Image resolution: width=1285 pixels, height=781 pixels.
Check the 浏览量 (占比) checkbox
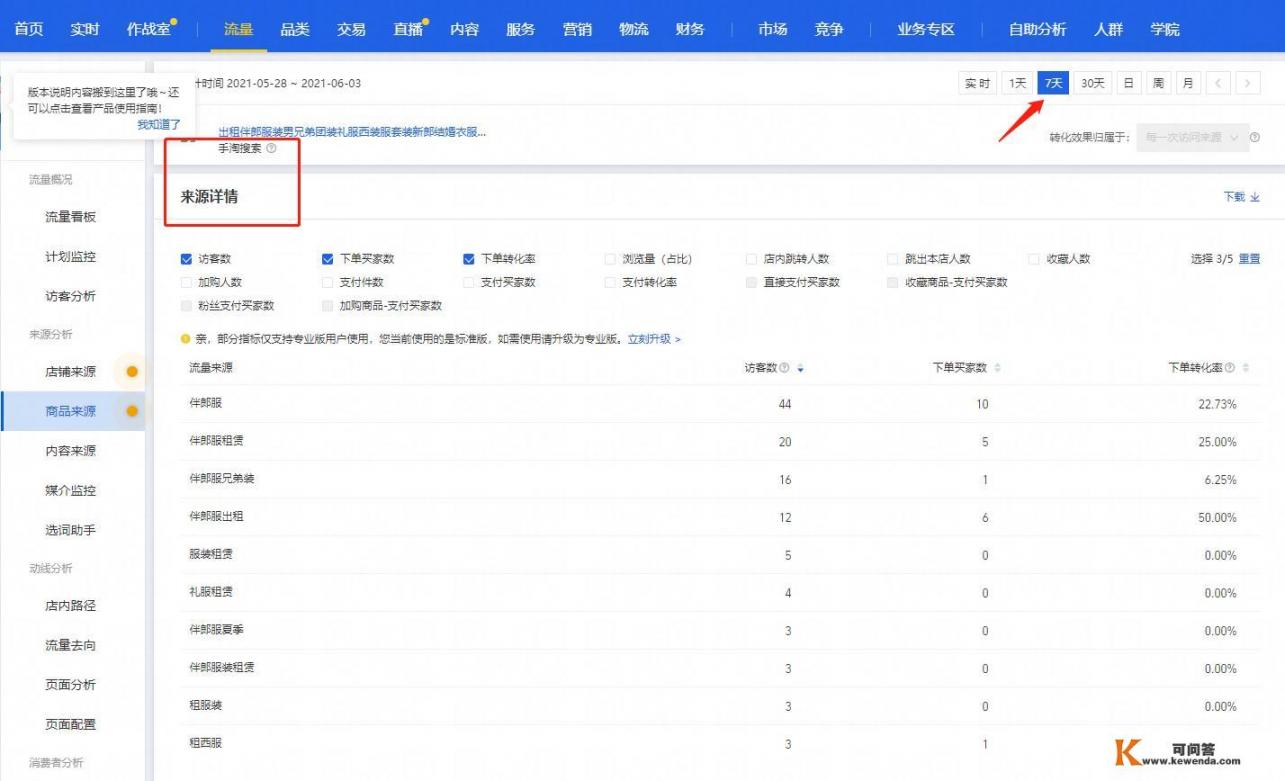coord(611,259)
